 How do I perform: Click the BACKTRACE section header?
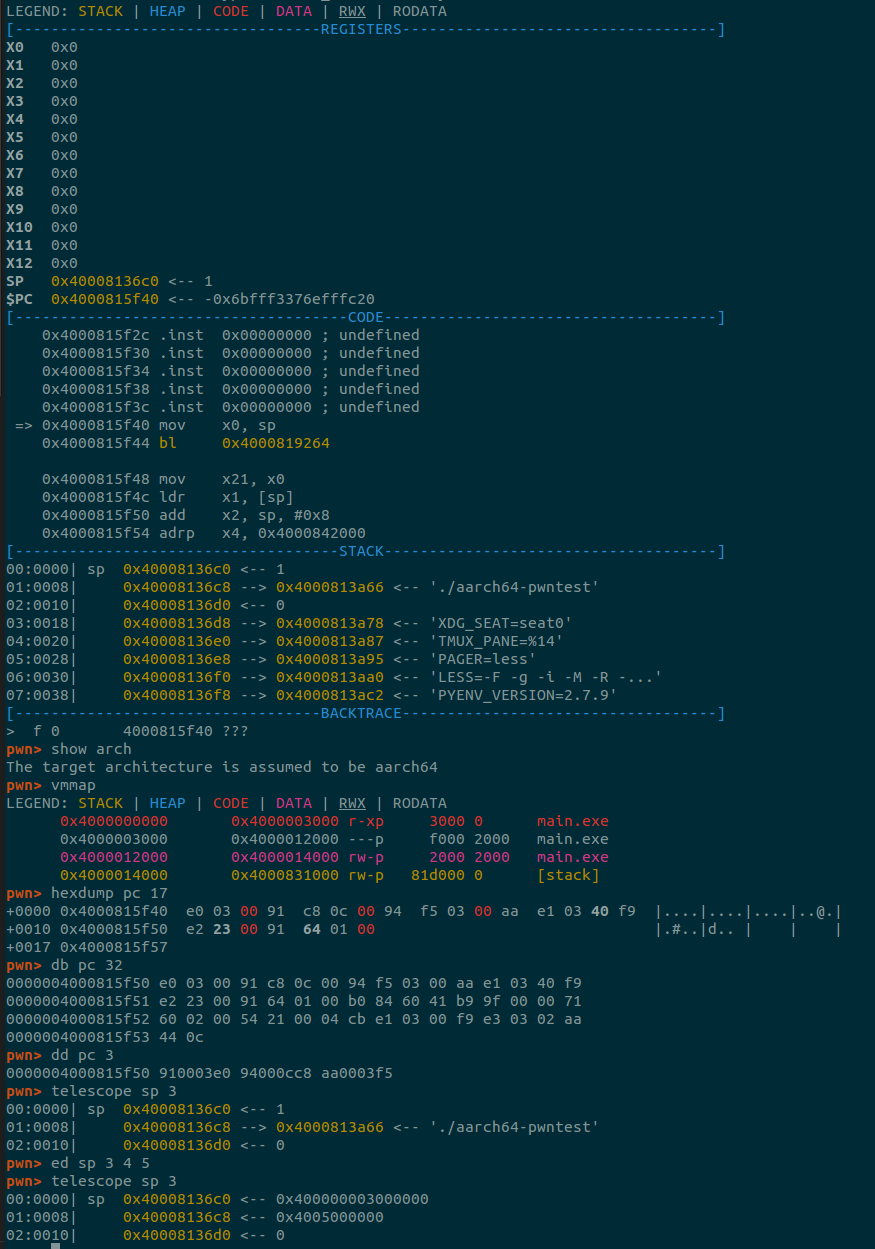coord(360,713)
